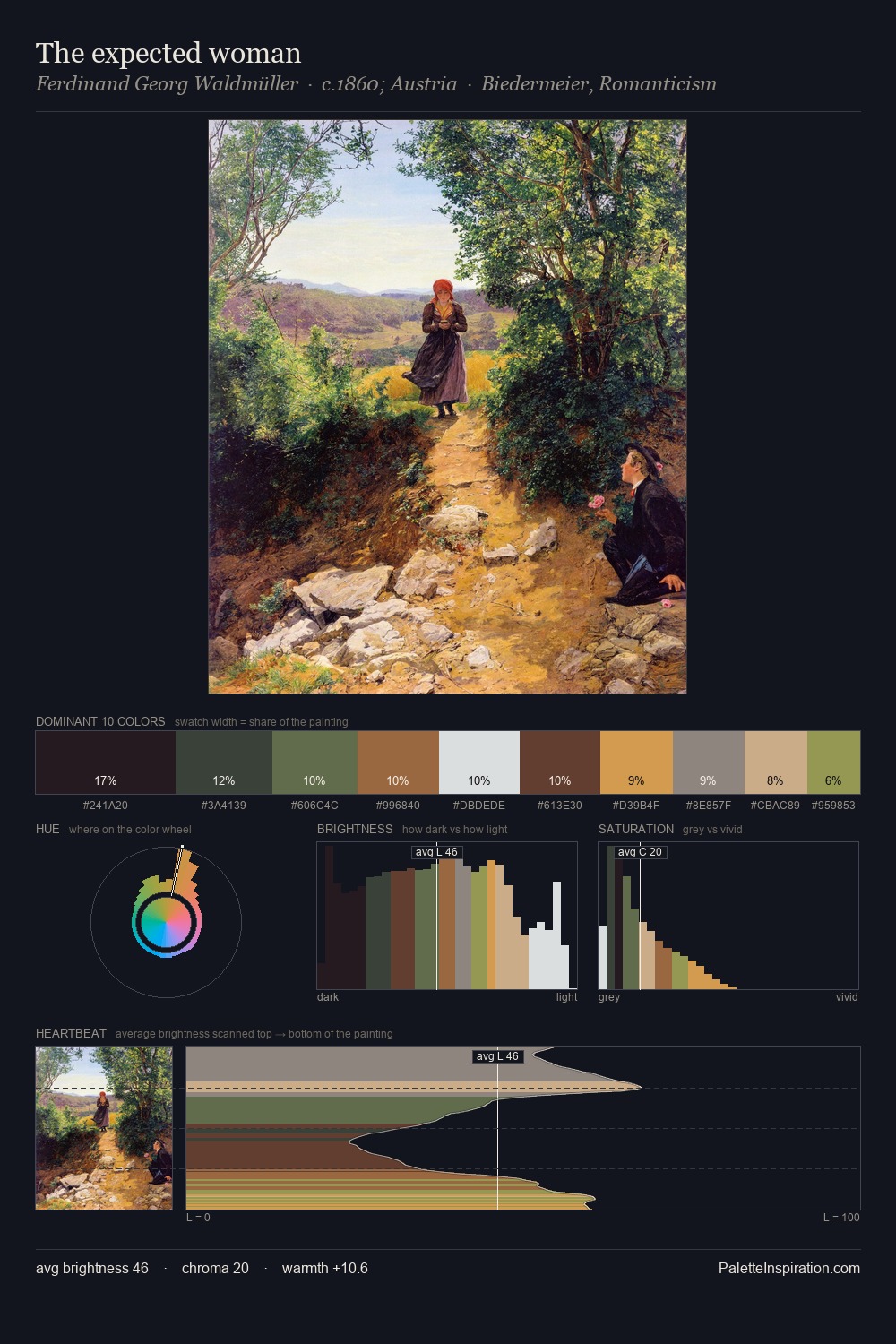The height and width of the screenshot is (1344, 896).
Task: Click the hue color wheel
Action: (x=166, y=922)
